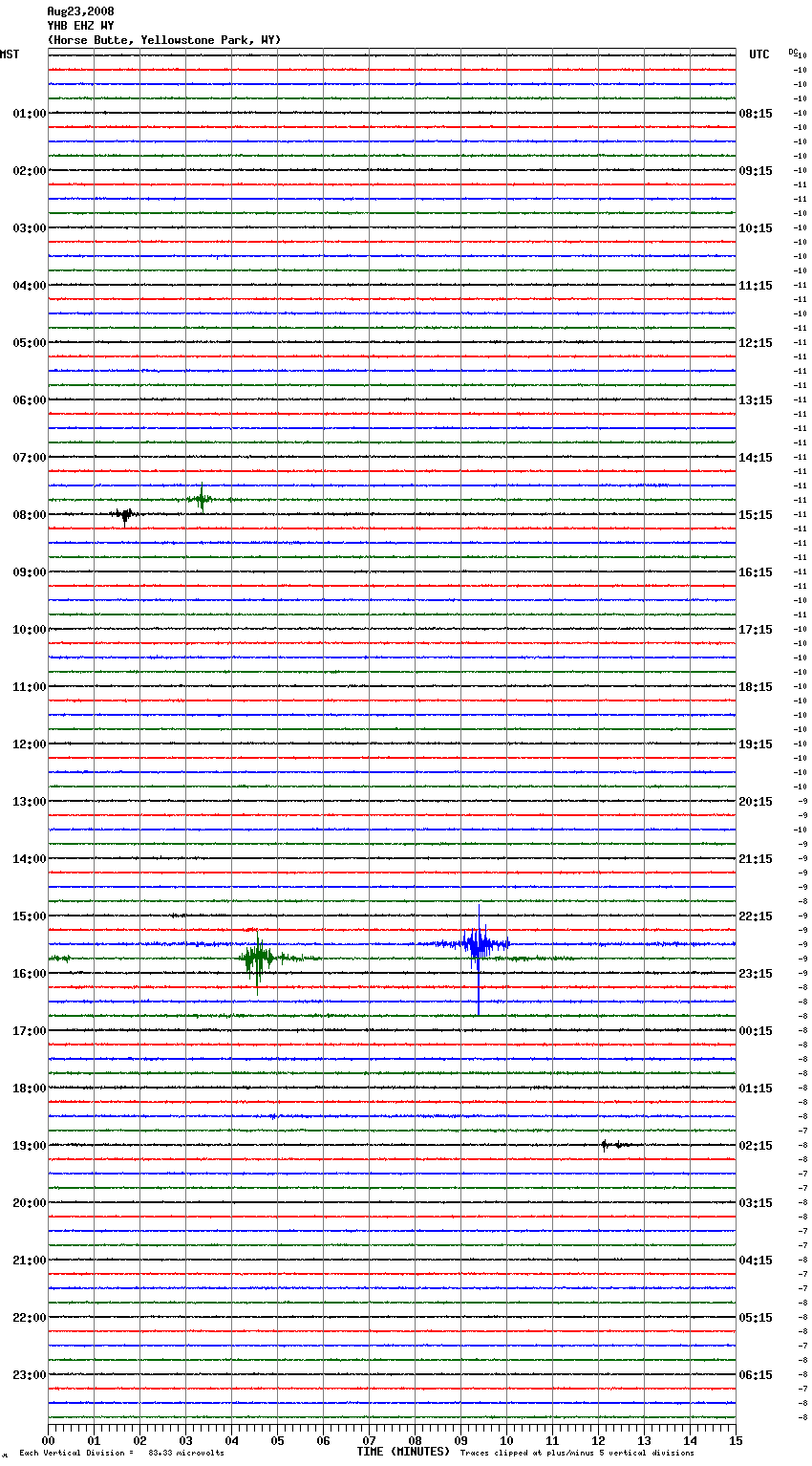The width and height of the screenshot is (812, 1466).
Task: Select the 18:00 MST time label
Action: [x=30, y=1089]
